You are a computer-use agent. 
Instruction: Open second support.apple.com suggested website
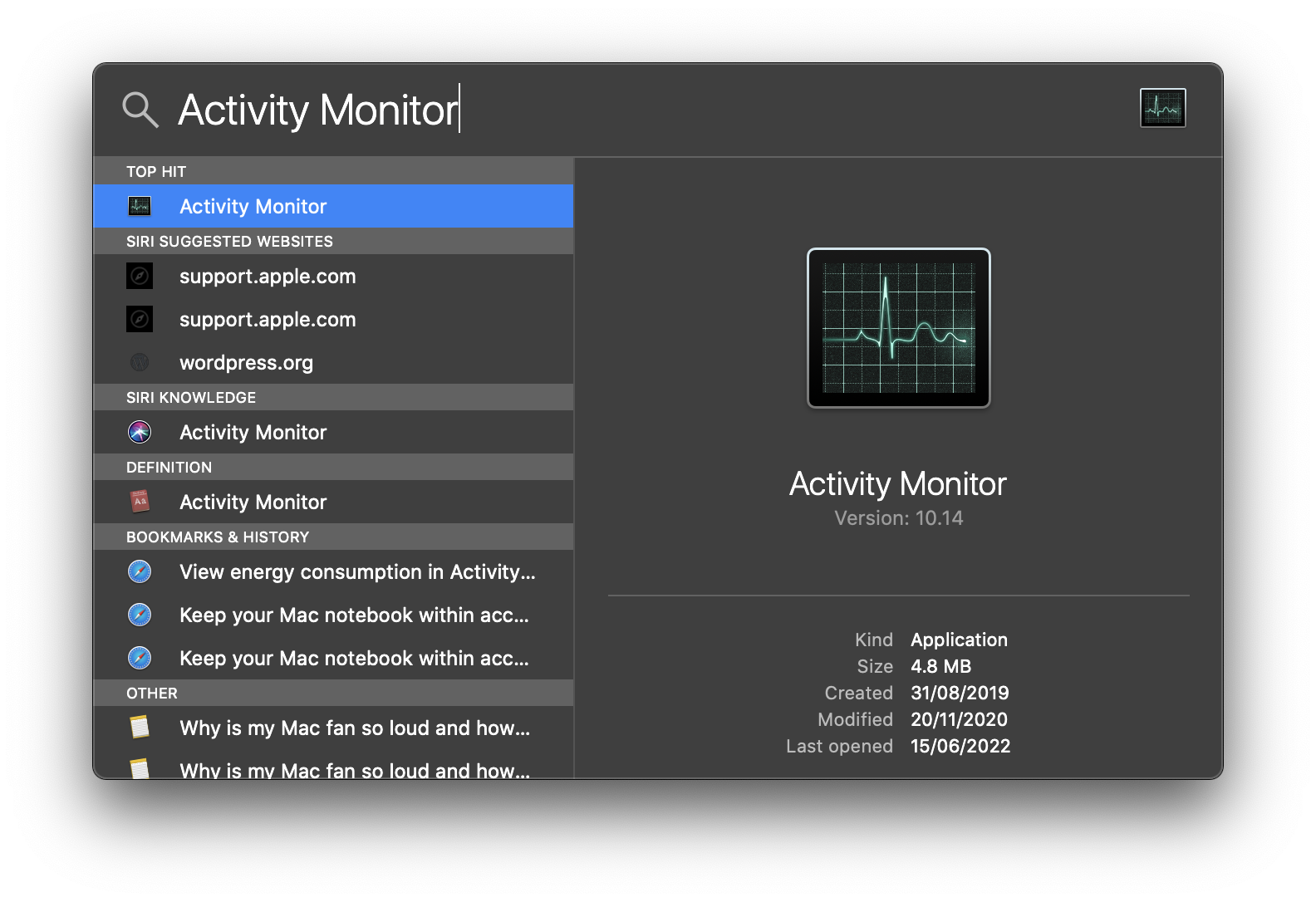(333, 319)
